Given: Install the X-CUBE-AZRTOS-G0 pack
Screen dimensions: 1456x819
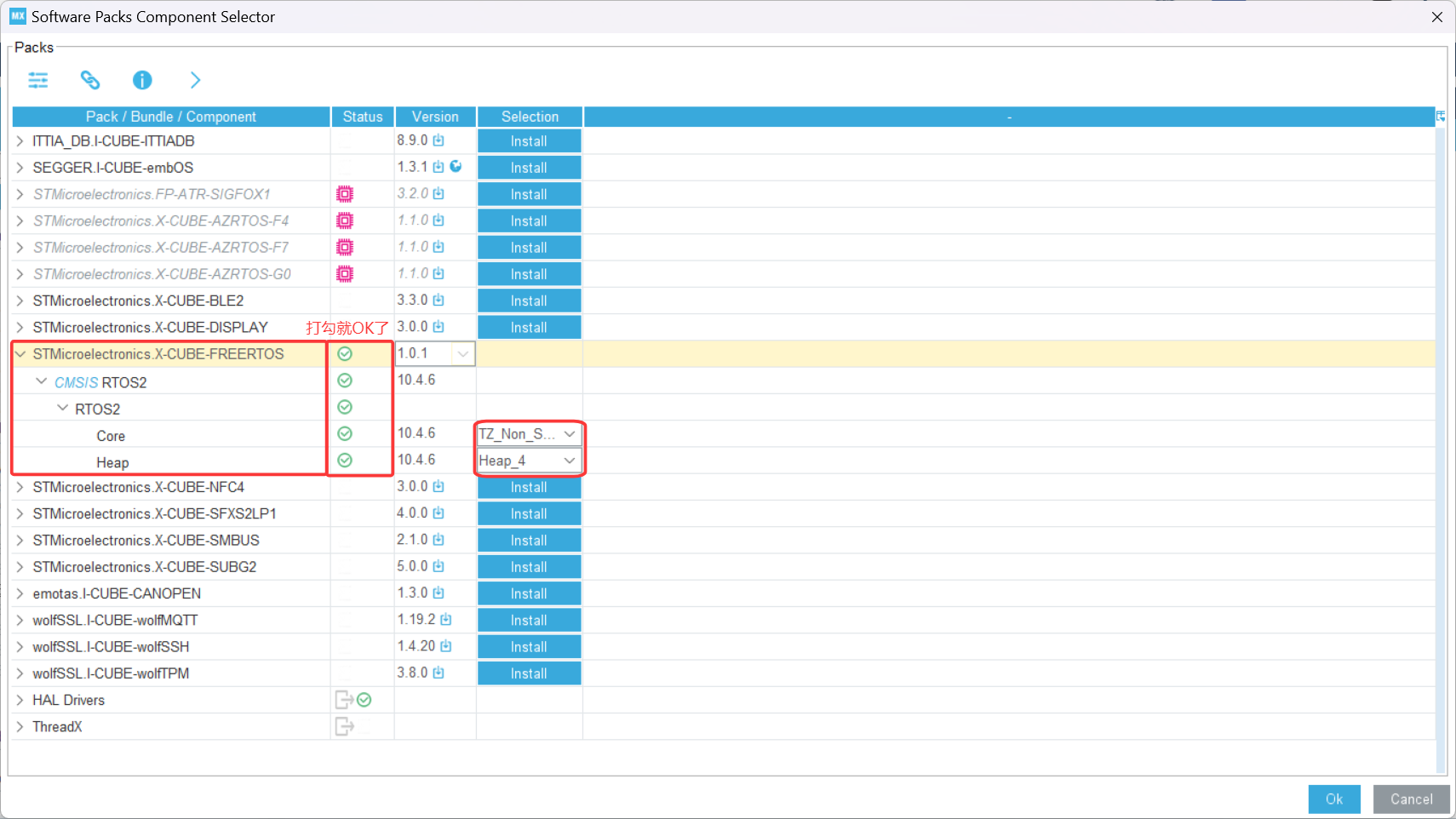Looking at the screenshot, I should pyautogui.click(x=529, y=274).
